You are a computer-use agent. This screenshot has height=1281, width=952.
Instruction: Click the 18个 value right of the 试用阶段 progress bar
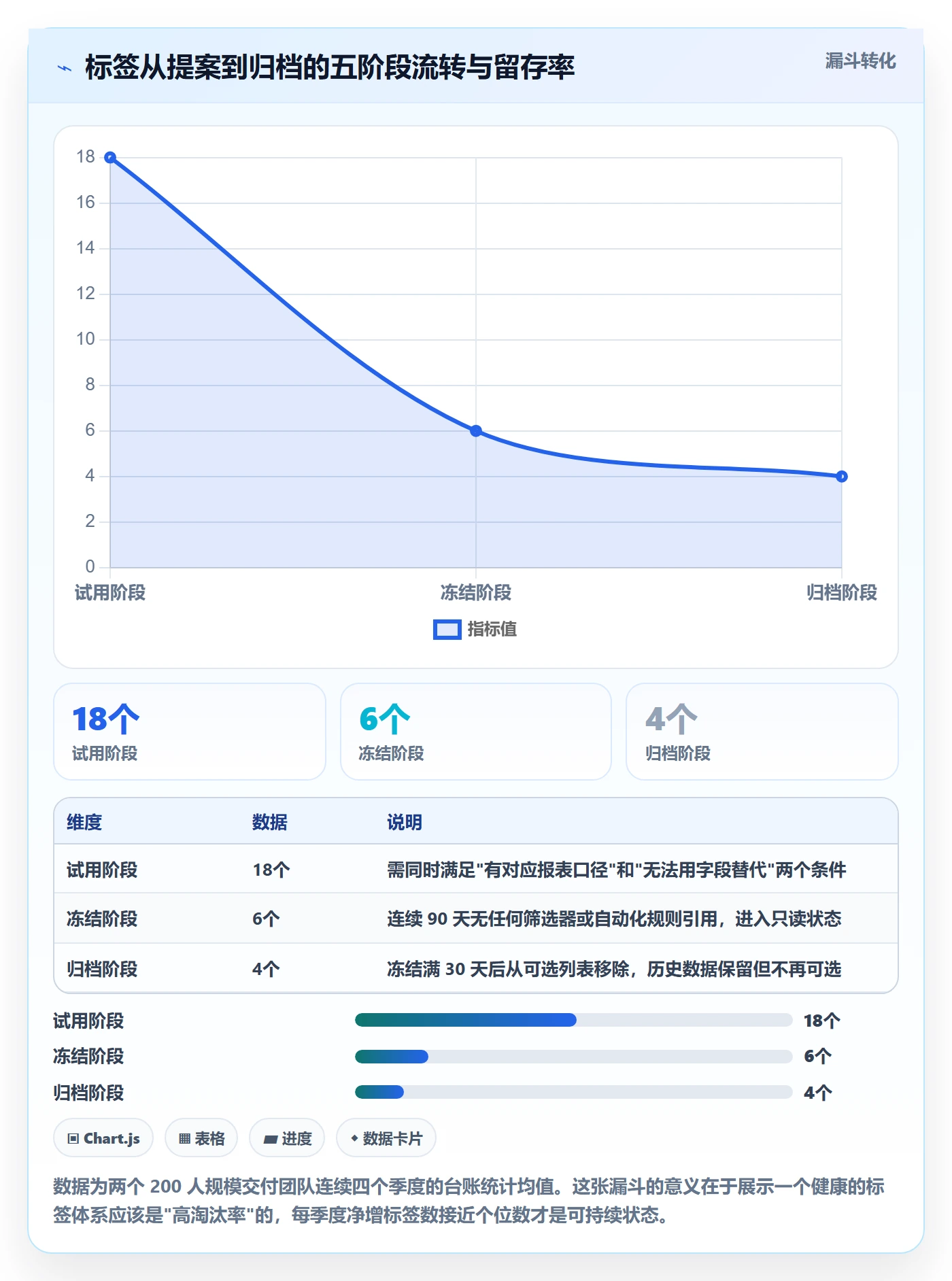pyautogui.click(x=822, y=1021)
